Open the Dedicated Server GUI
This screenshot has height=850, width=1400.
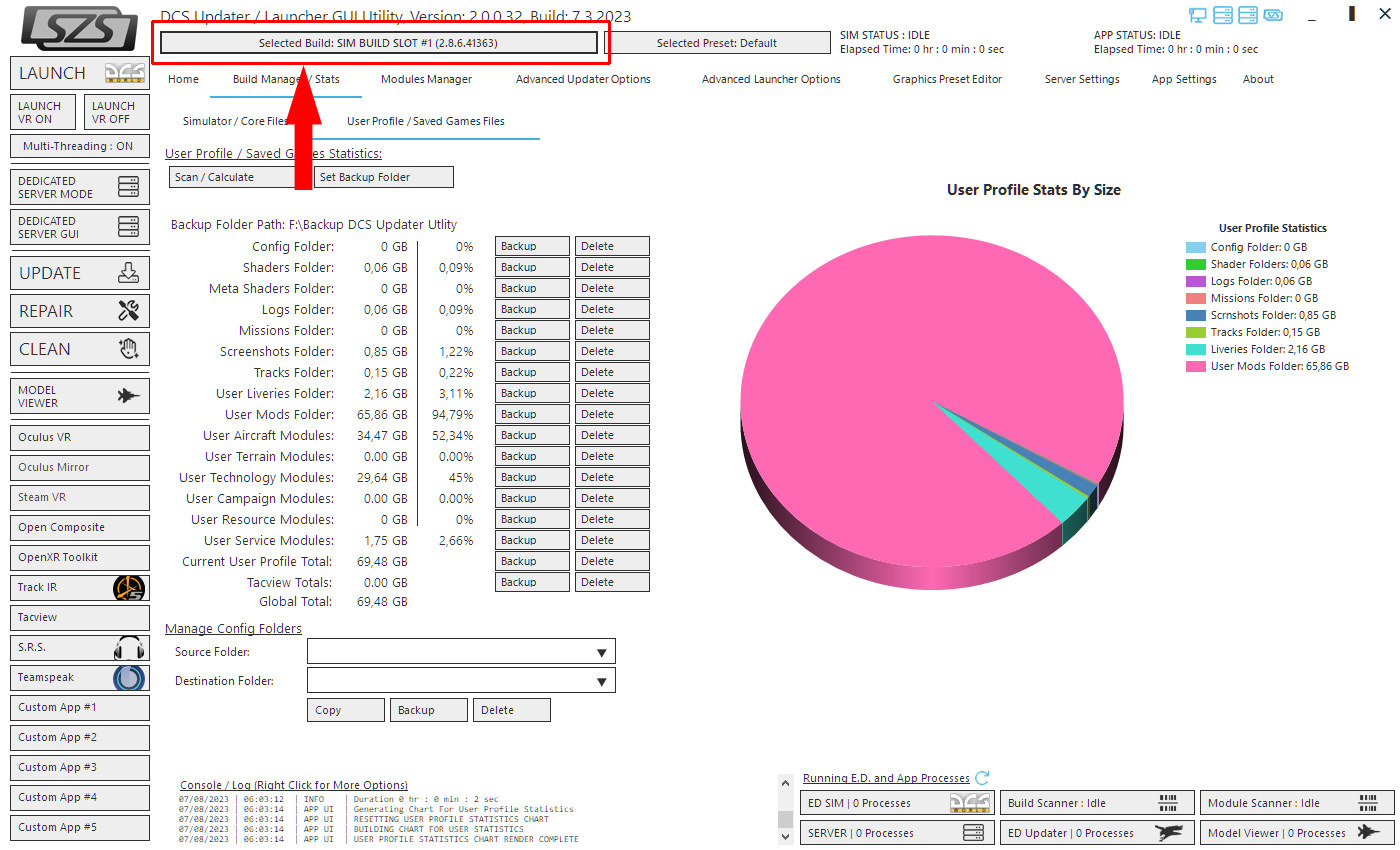[x=80, y=227]
